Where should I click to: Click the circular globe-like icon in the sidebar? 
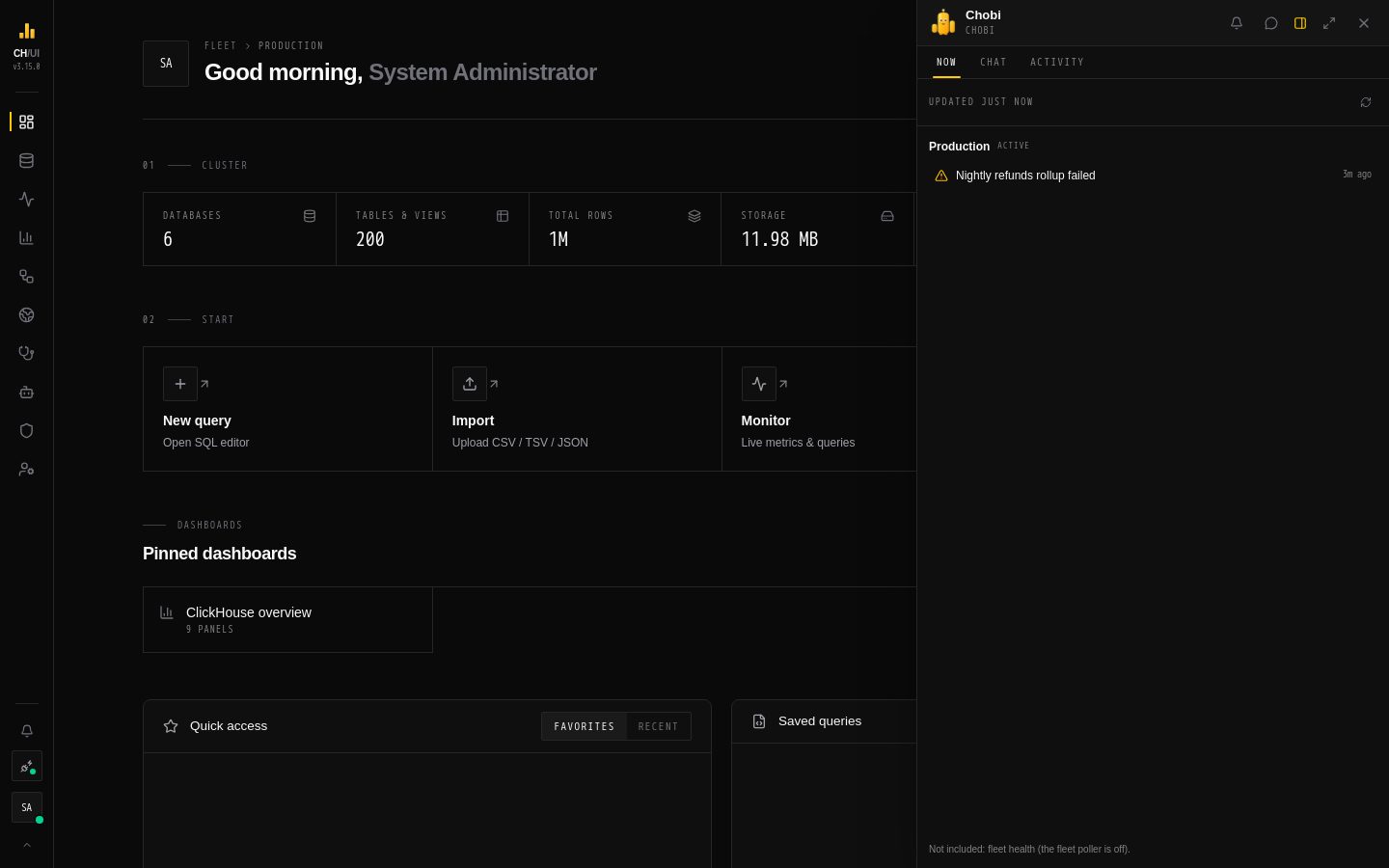coord(26,314)
